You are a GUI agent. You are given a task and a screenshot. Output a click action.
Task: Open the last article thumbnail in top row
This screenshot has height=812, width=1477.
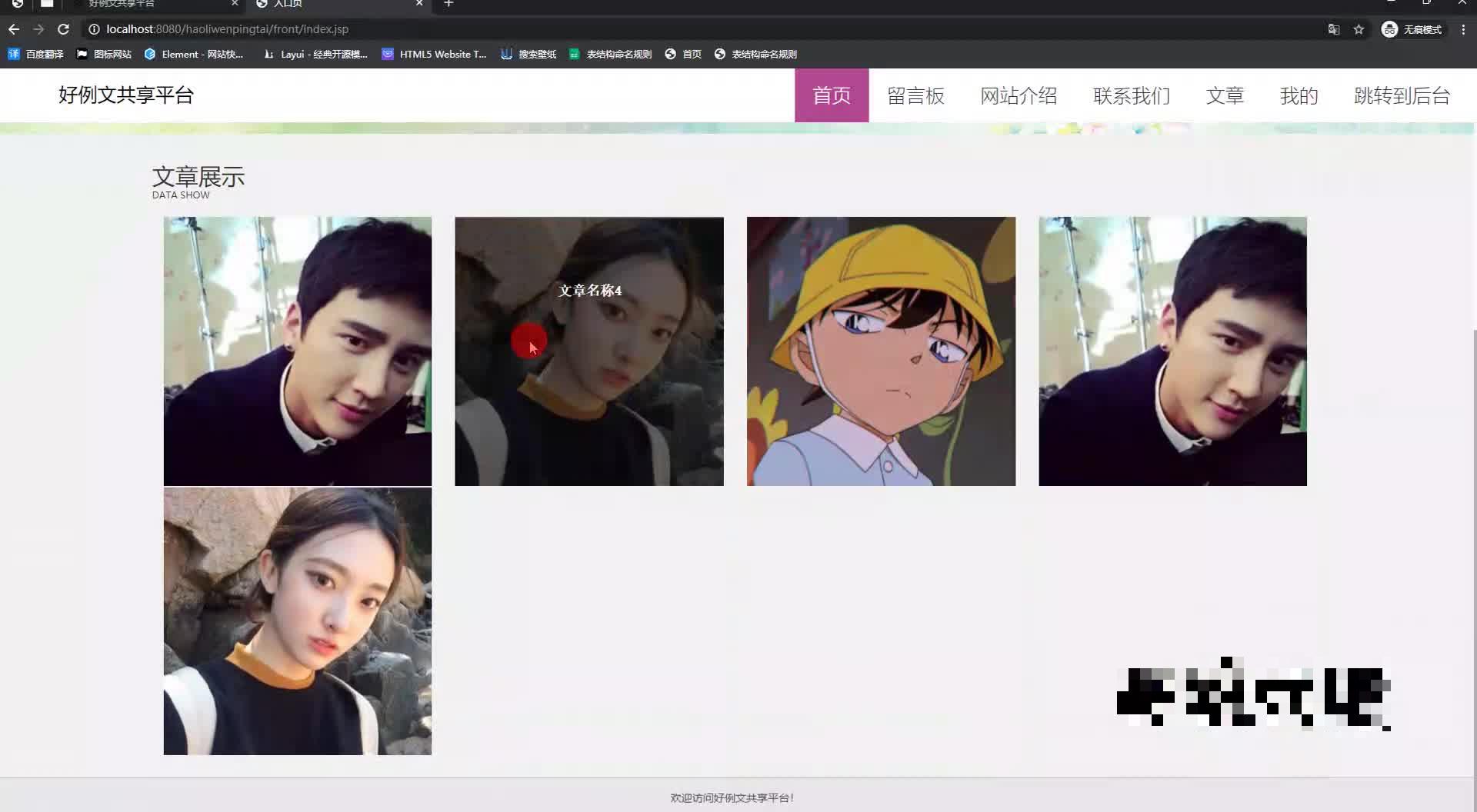1172,351
